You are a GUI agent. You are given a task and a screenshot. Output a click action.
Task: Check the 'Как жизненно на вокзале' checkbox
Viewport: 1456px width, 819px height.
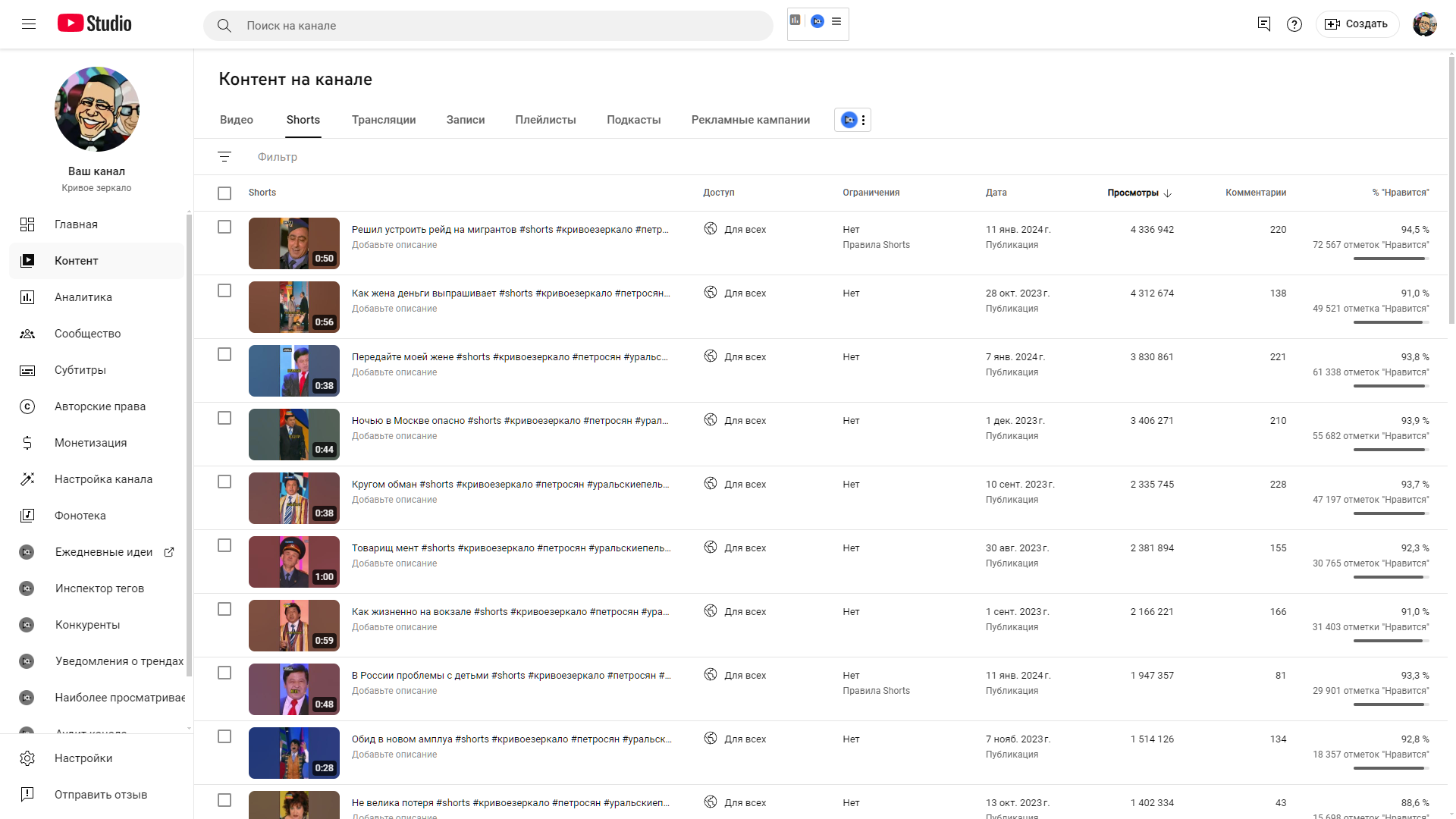(x=224, y=609)
